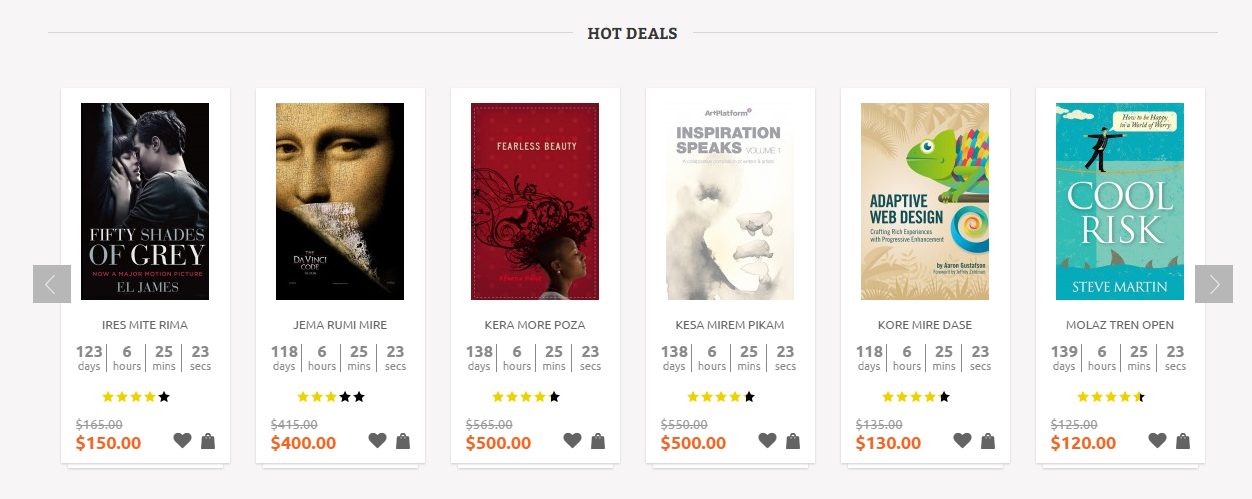Add Ires Mite Rima to wishlist
This screenshot has width=1252, height=499.
point(182,440)
